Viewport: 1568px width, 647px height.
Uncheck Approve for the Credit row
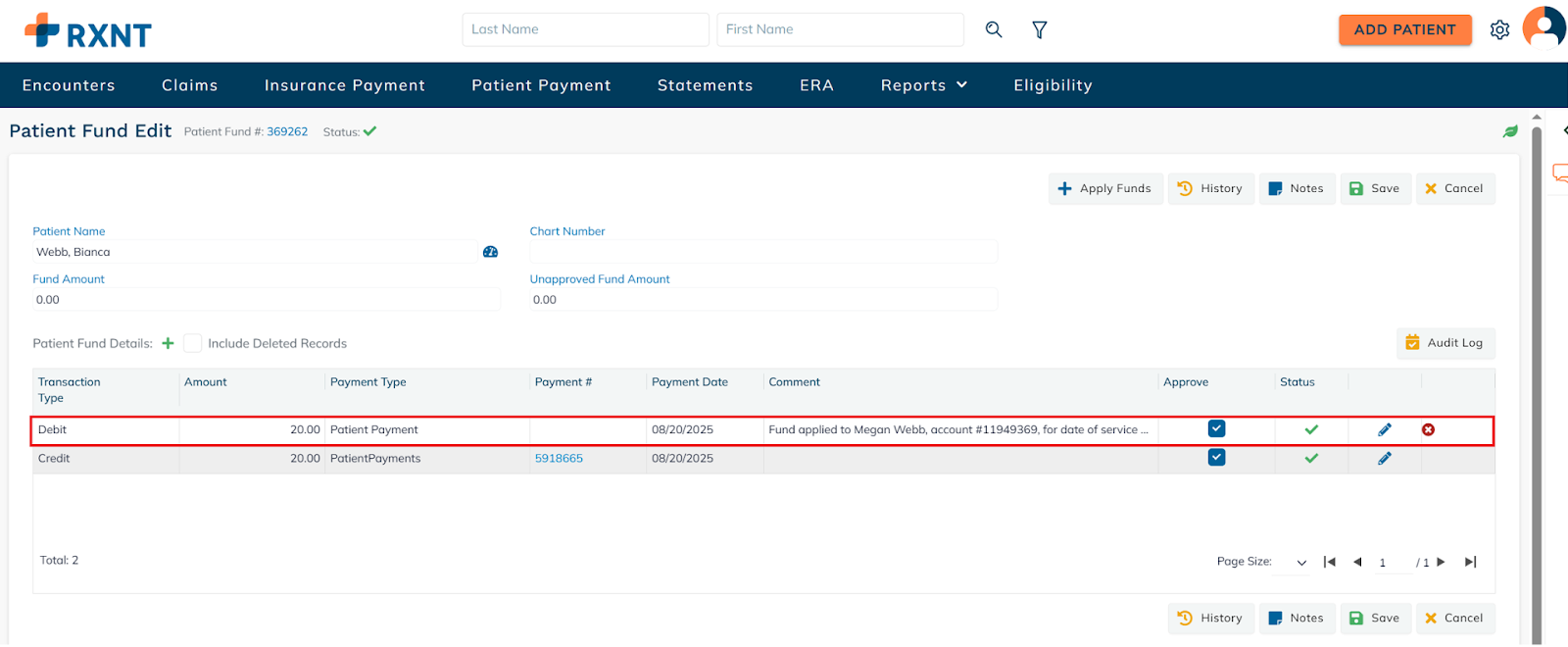click(1216, 457)
